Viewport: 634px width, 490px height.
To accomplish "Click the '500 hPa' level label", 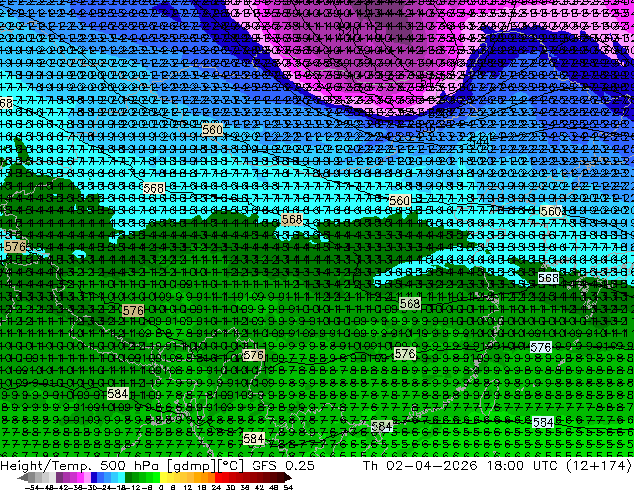I will pos(131,465).
